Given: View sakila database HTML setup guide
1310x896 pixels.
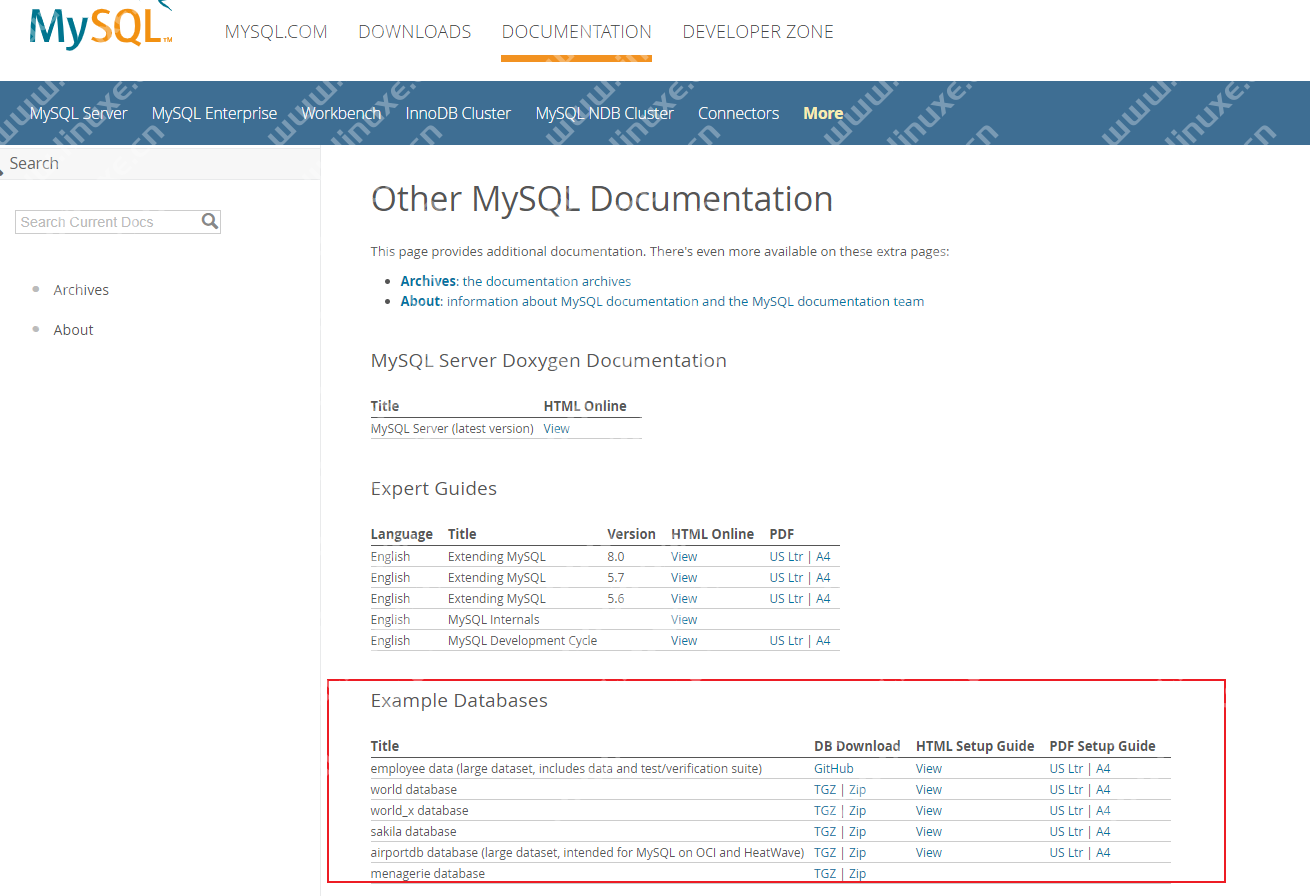Looking at the screenshot, I should (x=929, y=831).
